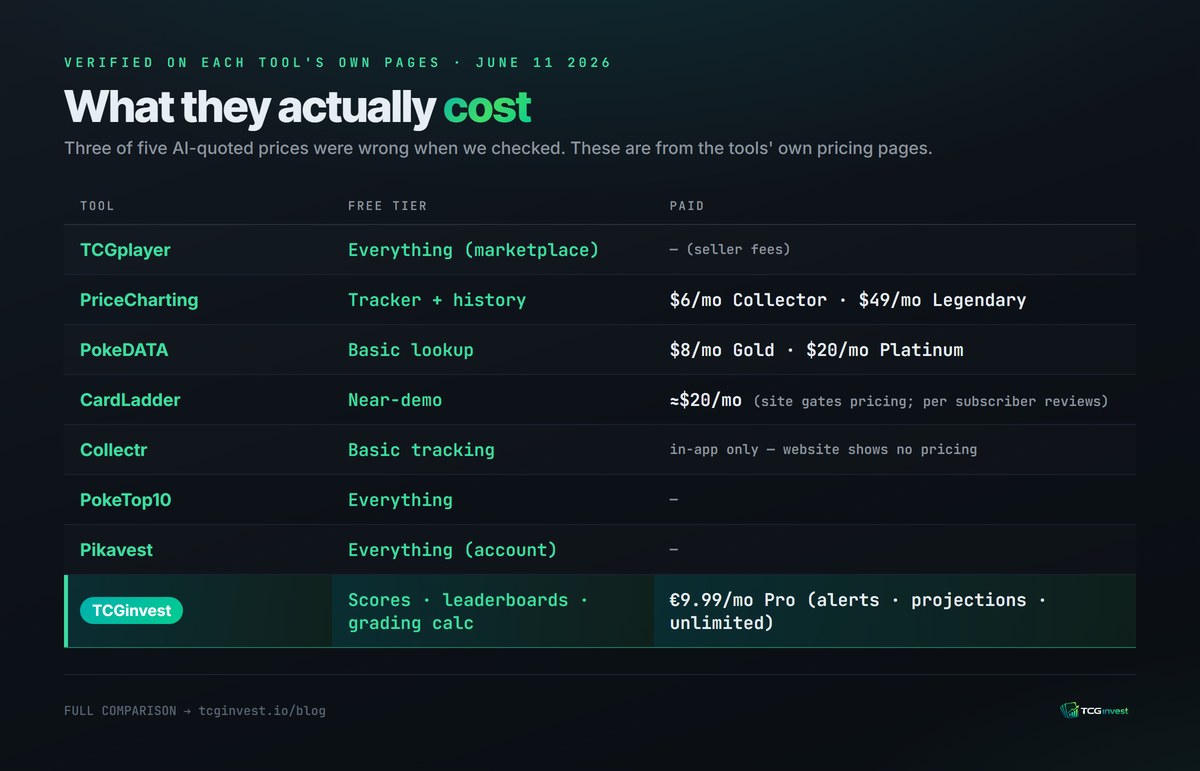Click 'Basic lookup' free tier cell
The width and height of the screenshot is (1200, 771).
tap(411, 350)
